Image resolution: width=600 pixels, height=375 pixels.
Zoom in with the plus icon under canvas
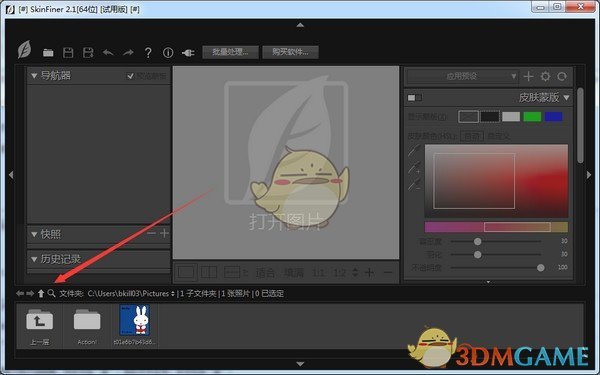[369, 272]
